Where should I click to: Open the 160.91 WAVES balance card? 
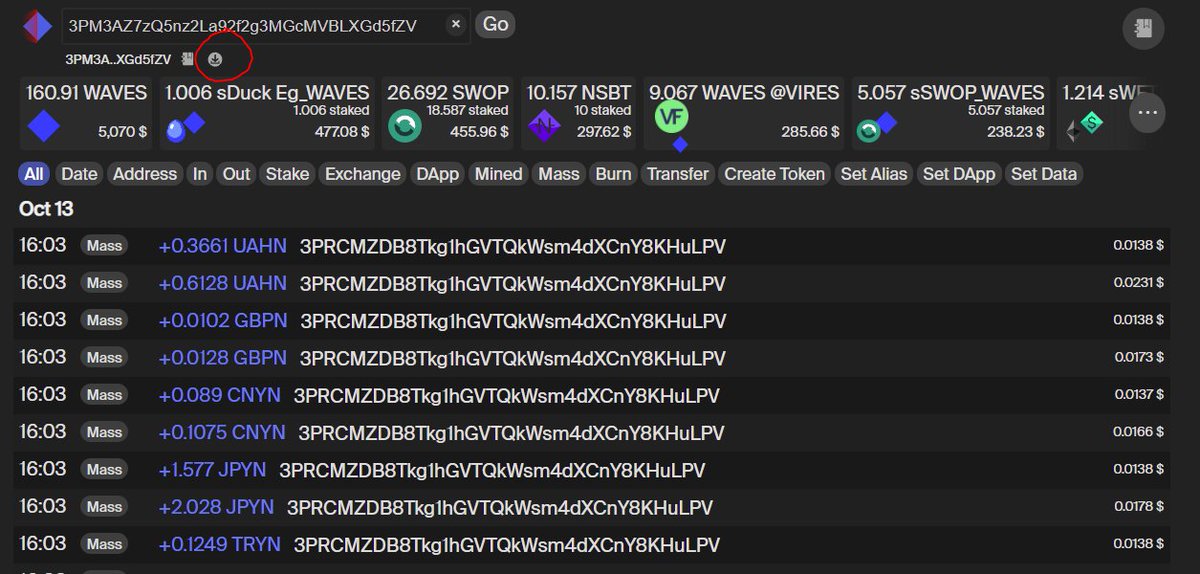coord(87,112)
